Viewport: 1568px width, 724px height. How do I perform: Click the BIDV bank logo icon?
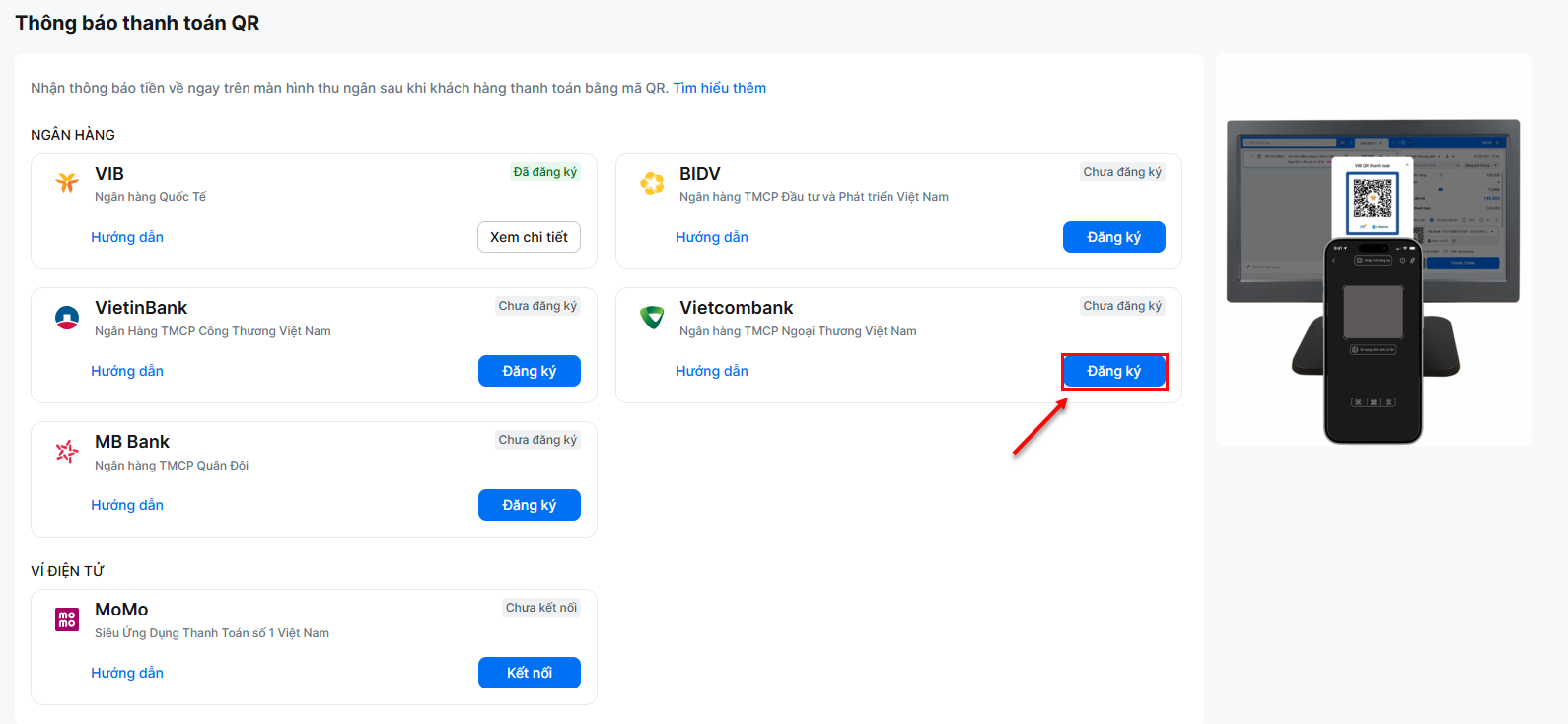click(652, 182)
